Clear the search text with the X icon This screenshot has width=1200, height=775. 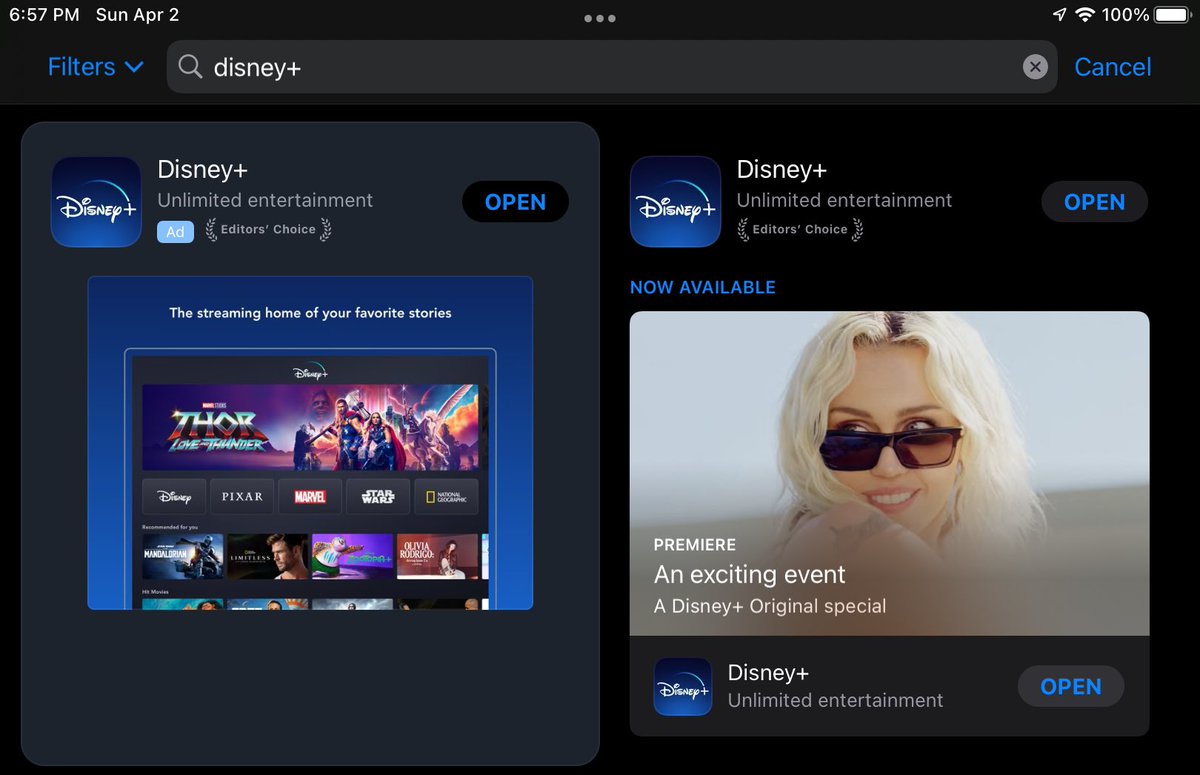1035,67
